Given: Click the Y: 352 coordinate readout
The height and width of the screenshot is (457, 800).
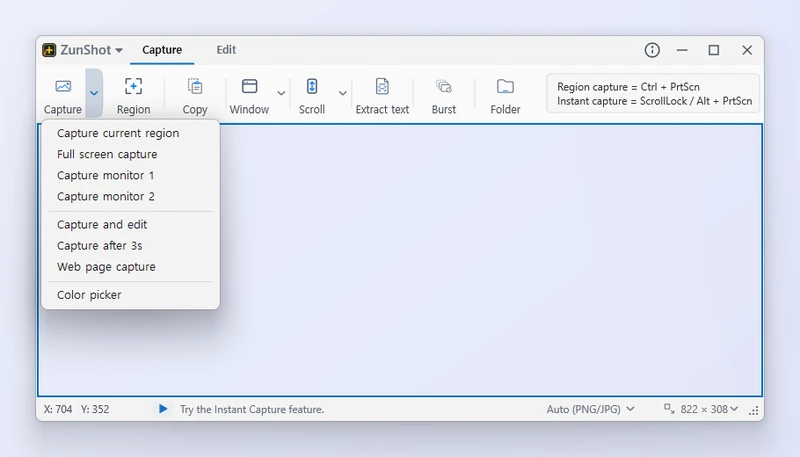Looking at the screenshot, I should (x=95, y=409).
